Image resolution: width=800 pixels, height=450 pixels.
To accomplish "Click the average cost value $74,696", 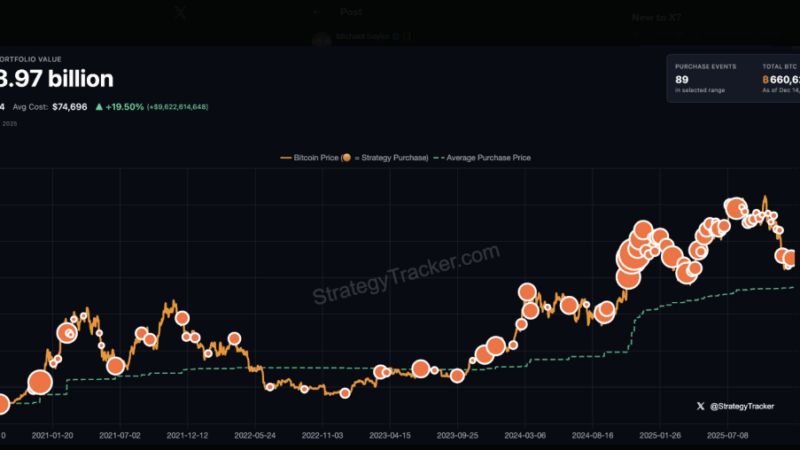I will (x=69, y=107).
